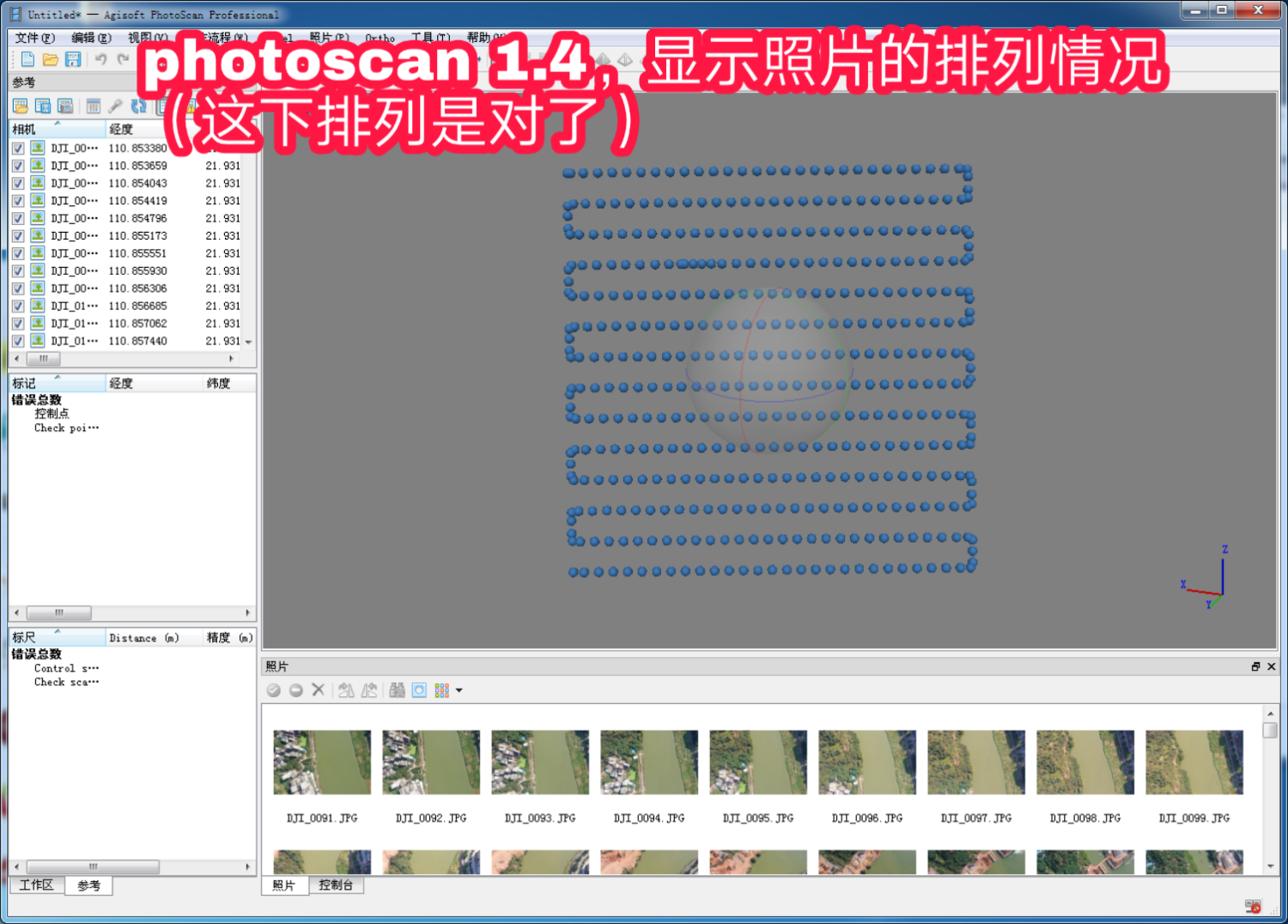Click the Photos pane vertical scrollbar thumb

[x=1270, y=730]
